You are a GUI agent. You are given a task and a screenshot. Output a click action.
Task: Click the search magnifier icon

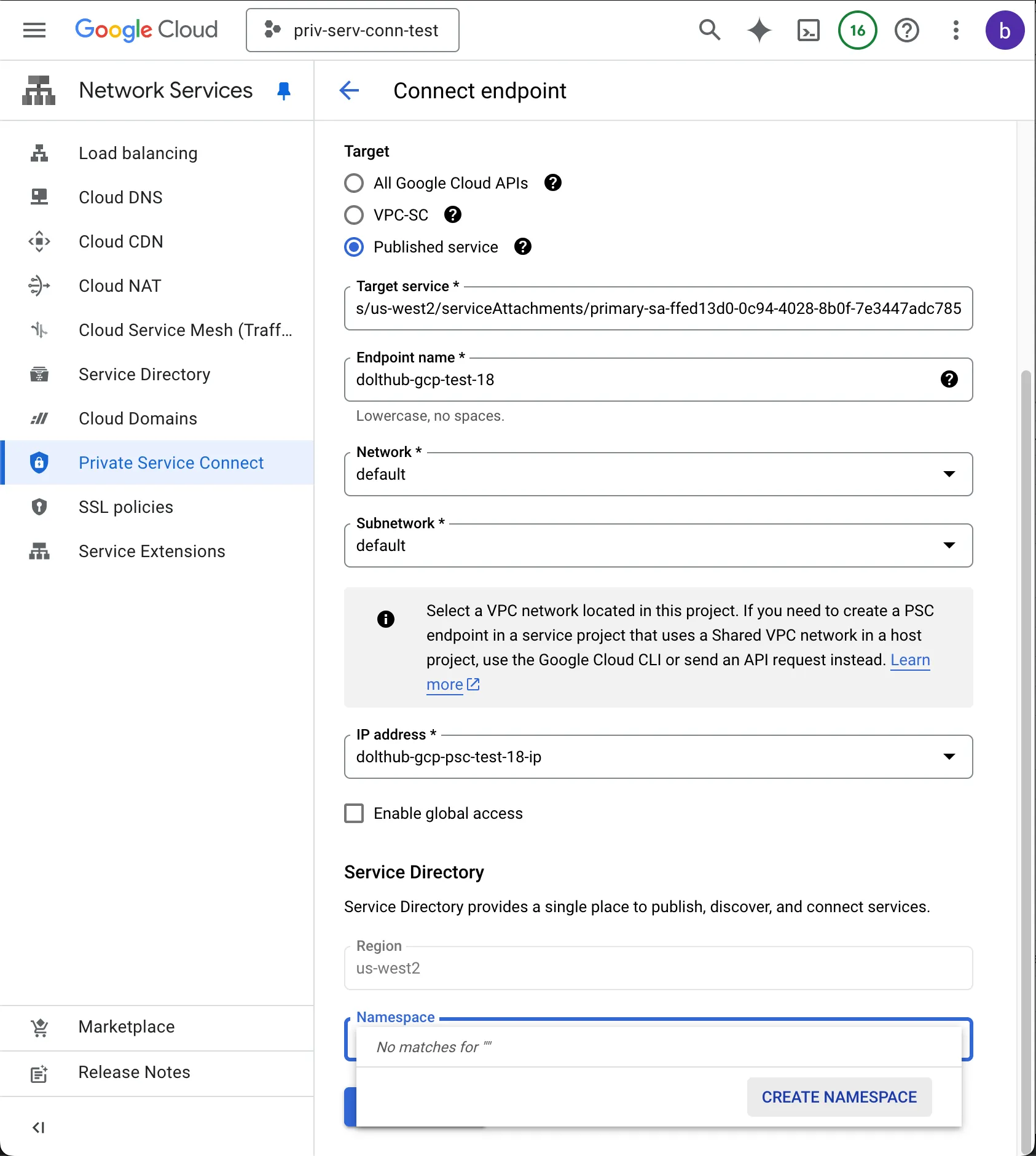click(710, 30)
